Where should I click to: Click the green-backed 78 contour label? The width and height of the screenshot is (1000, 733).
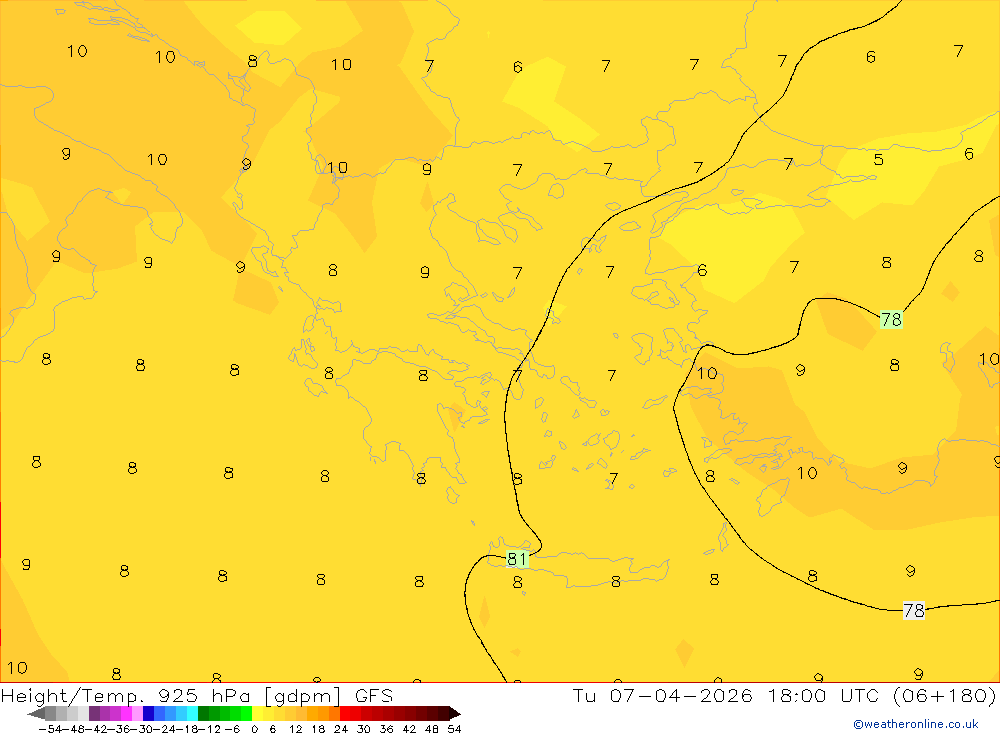point(891,319)
